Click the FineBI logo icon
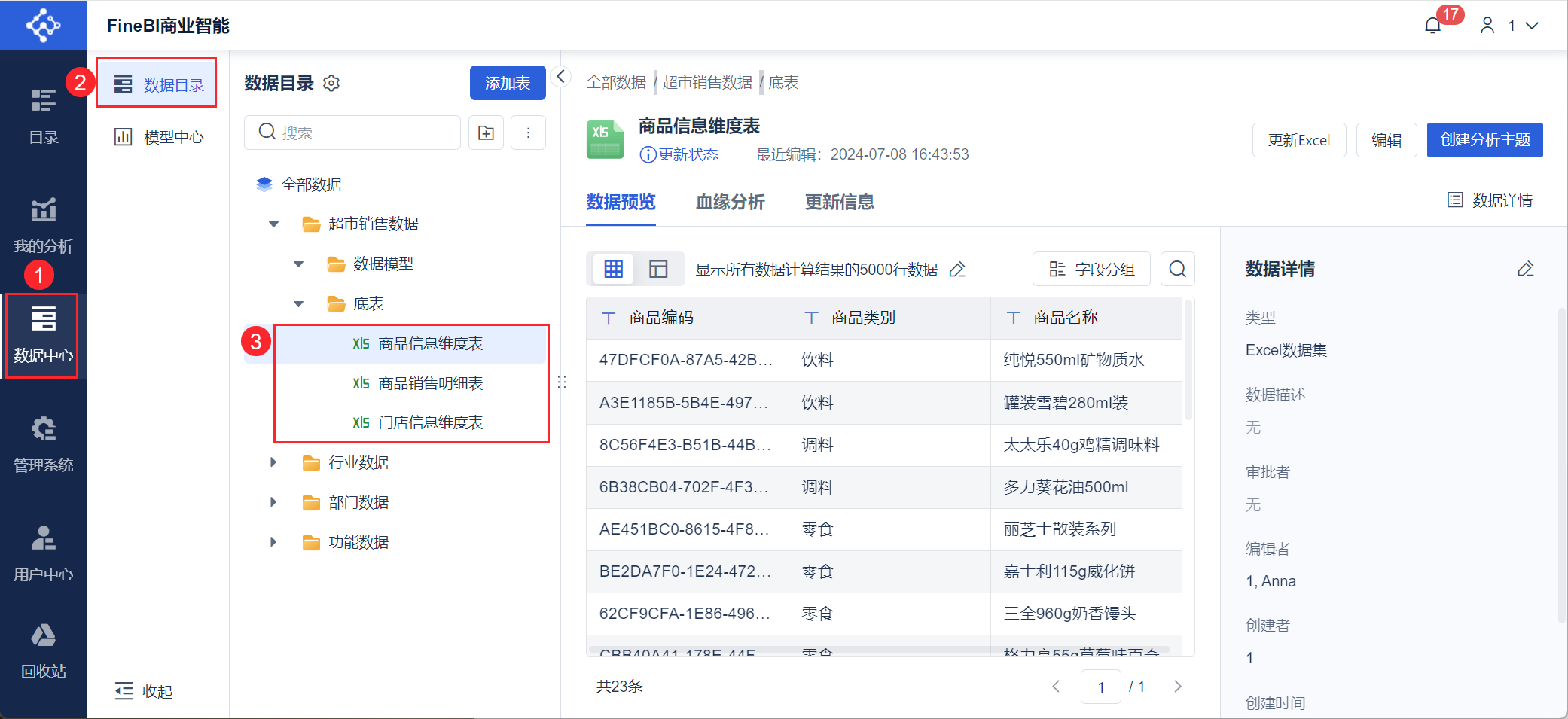This screenshot has height=719, width=1568. click(x=44, y=26)
